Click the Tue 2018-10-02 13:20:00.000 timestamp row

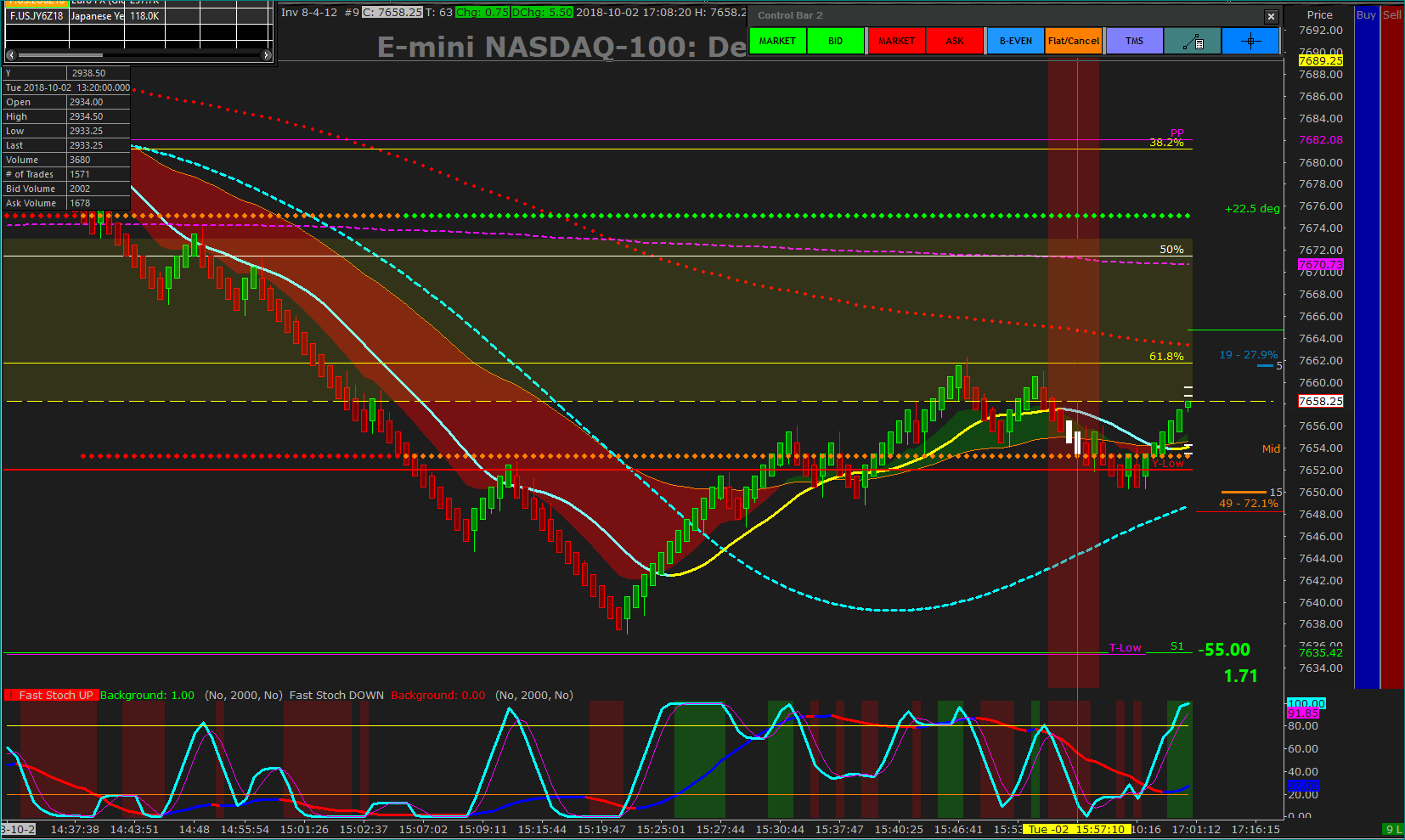pos(67,87)
